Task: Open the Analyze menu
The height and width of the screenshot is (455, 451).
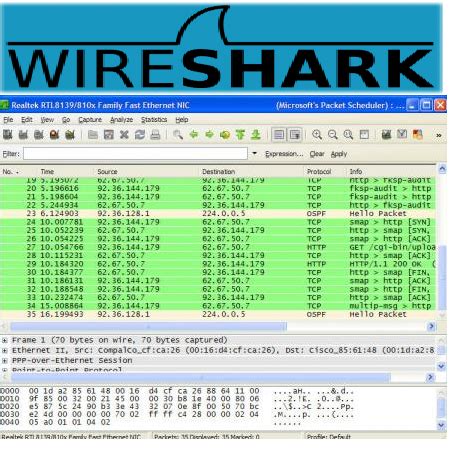Action: click(121, 120)
